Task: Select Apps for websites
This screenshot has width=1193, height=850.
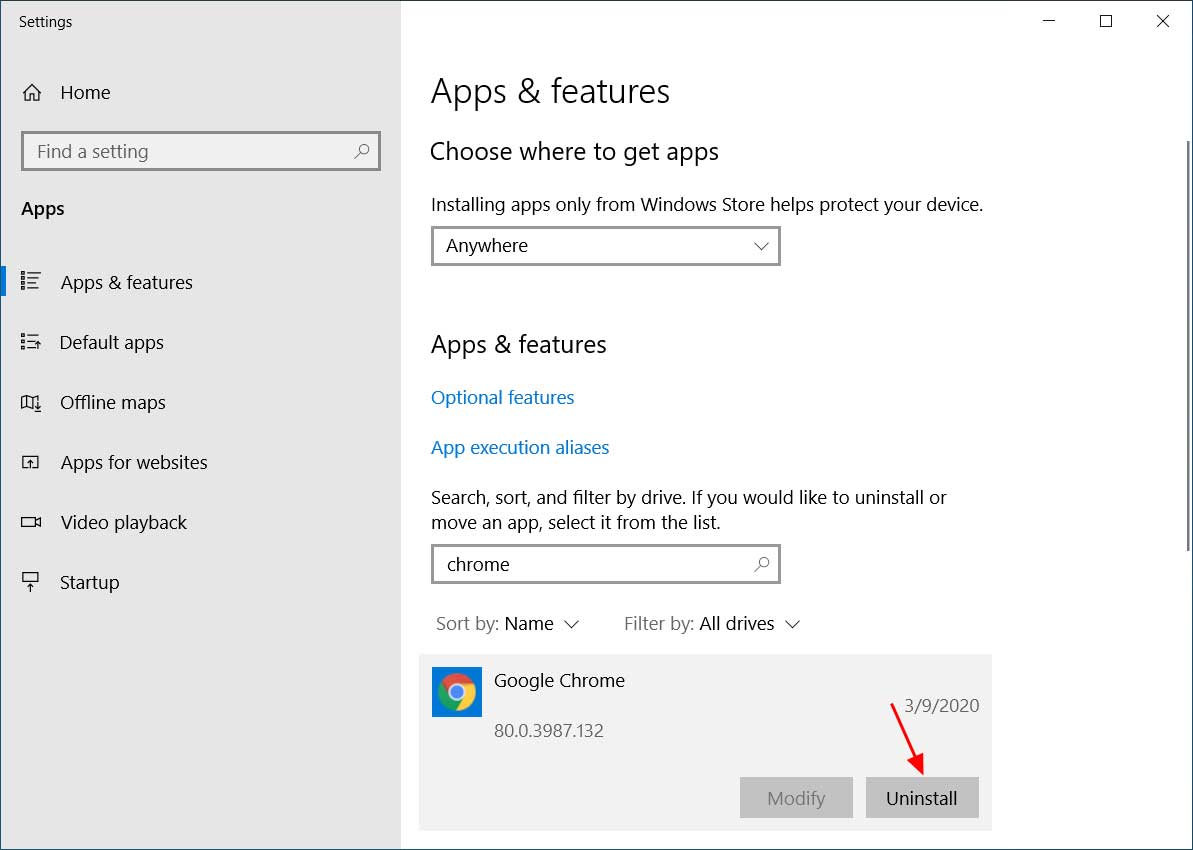Action: (134, 463)
